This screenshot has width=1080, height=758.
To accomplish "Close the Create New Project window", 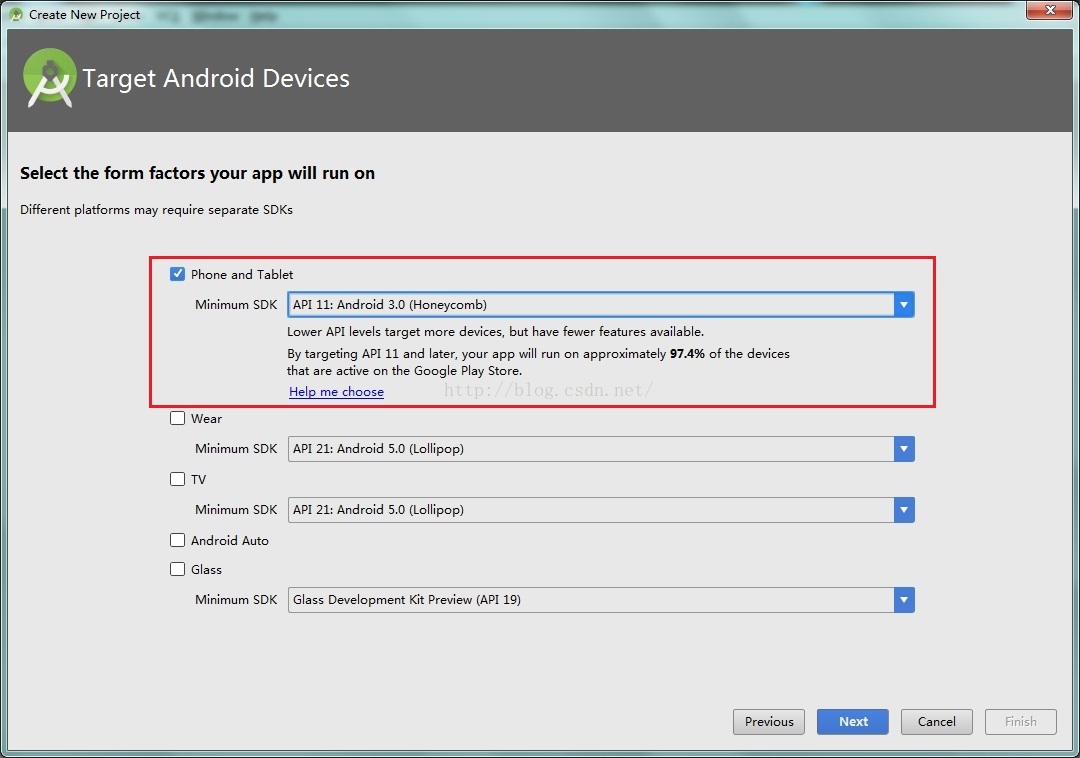I will pyautogui.click(x=1048, y=11).
